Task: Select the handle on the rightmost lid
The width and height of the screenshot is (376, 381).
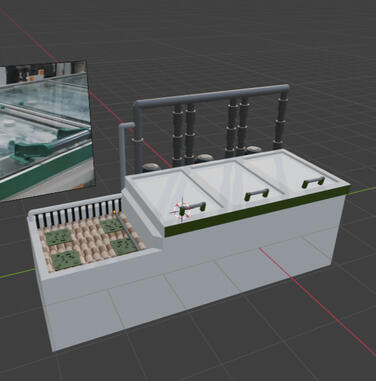Action: point(313,182)
